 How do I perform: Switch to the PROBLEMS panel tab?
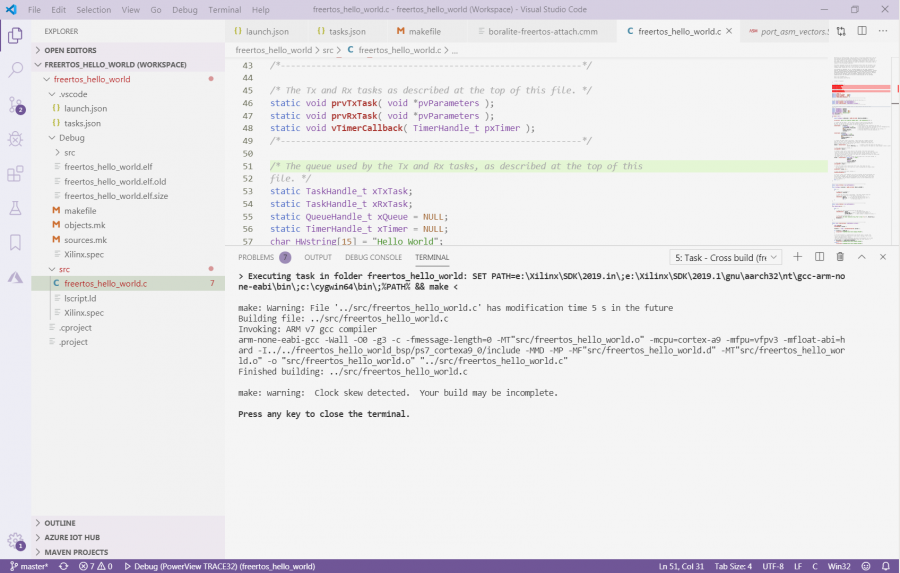[256, 257]
